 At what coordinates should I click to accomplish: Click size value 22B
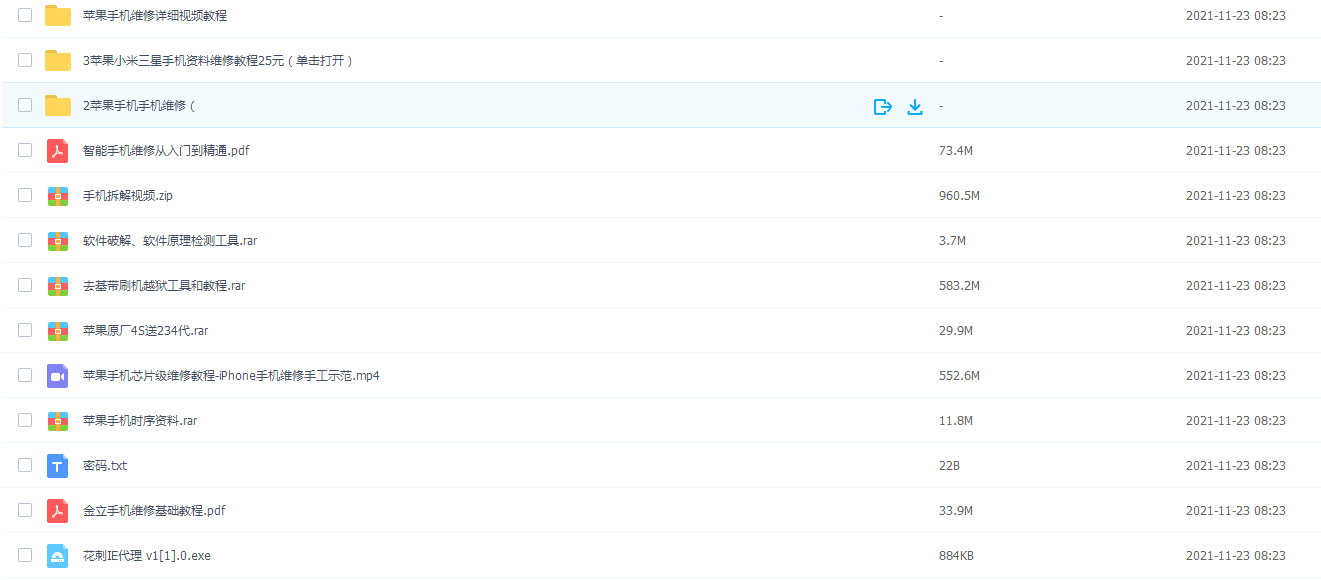tap(949, 466)
